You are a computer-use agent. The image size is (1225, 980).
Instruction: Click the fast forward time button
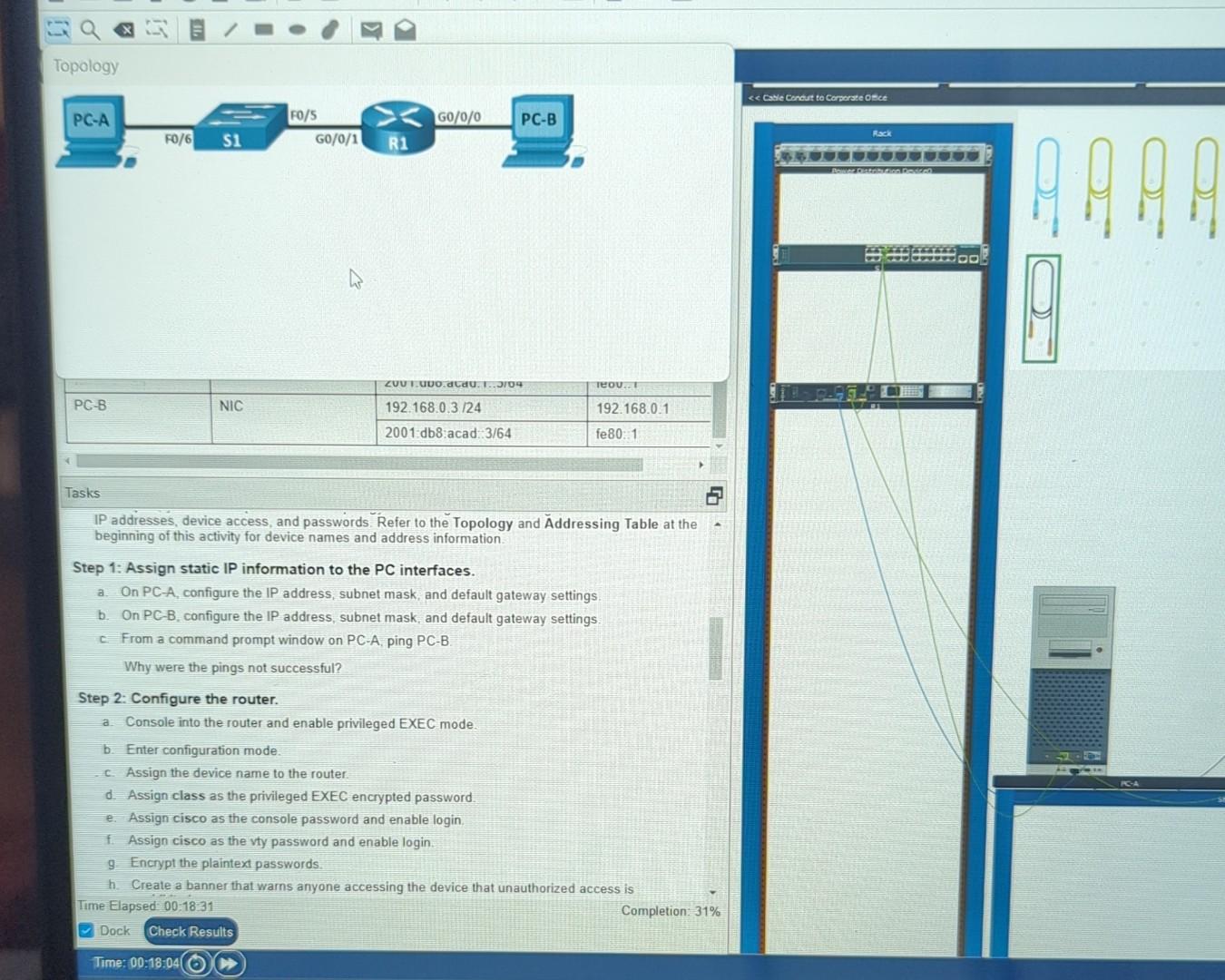229,964
